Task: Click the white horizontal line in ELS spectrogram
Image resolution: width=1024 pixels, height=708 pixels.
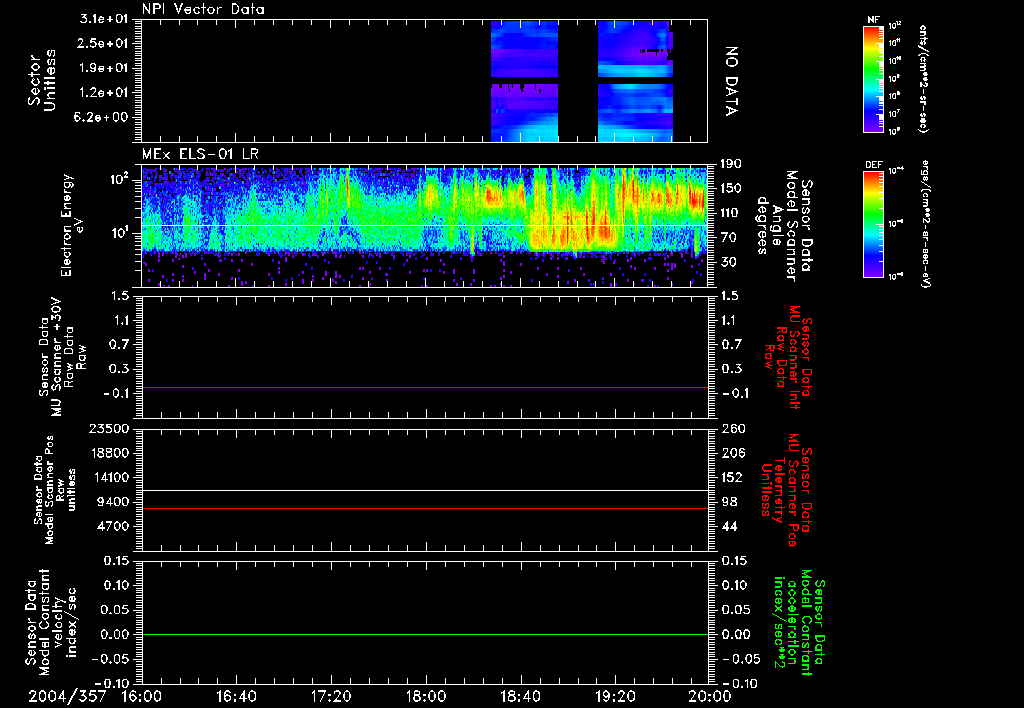Action: tap(424, 226)
